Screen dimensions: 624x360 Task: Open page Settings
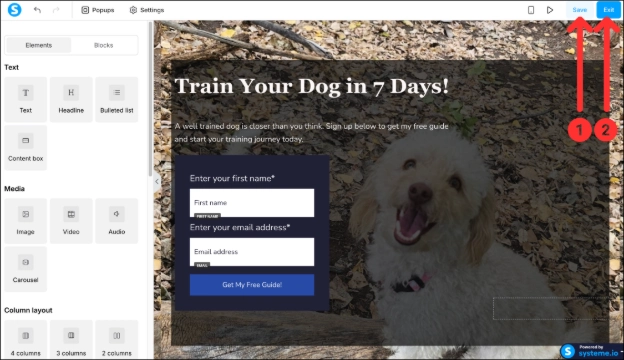click(147, 10)
